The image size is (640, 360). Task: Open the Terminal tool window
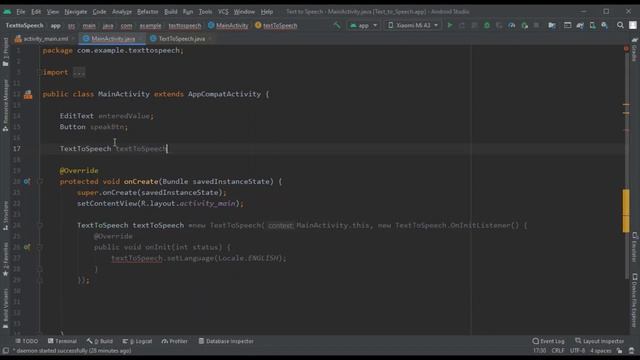[62, 341]
